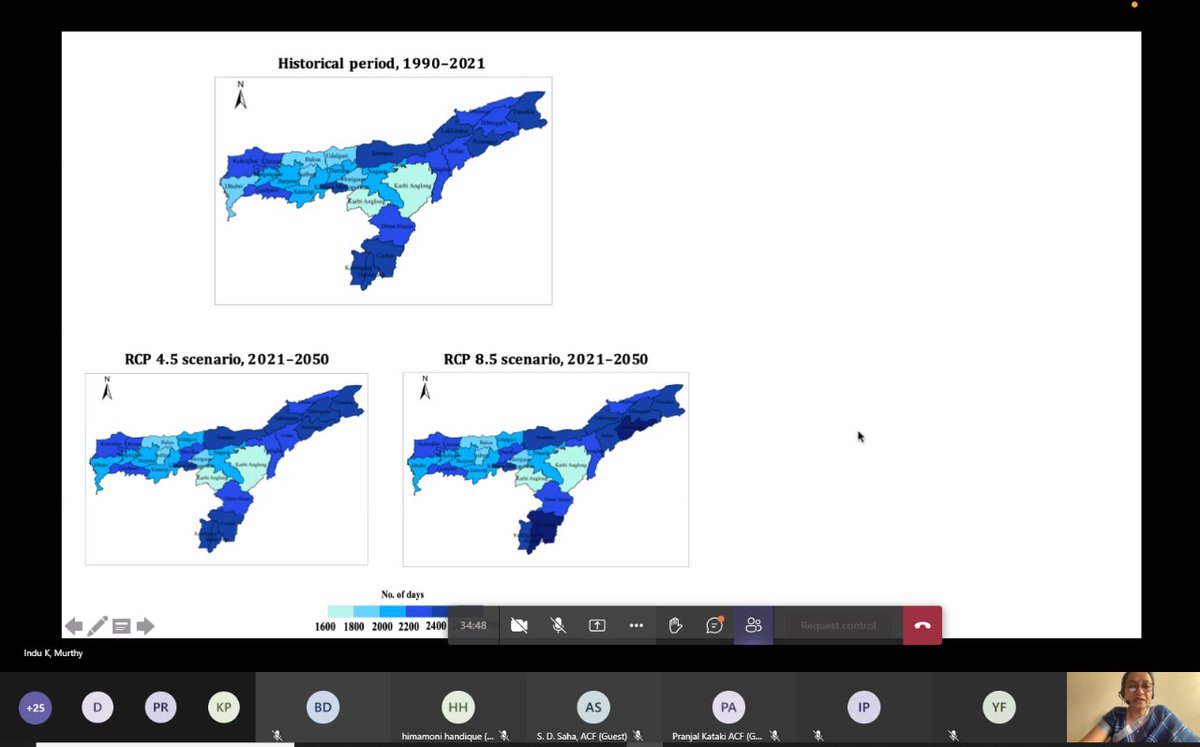1200x747 pixels.
Task: Unmute the microphone in meeting toolbar
Action: (x=558, y=625)
